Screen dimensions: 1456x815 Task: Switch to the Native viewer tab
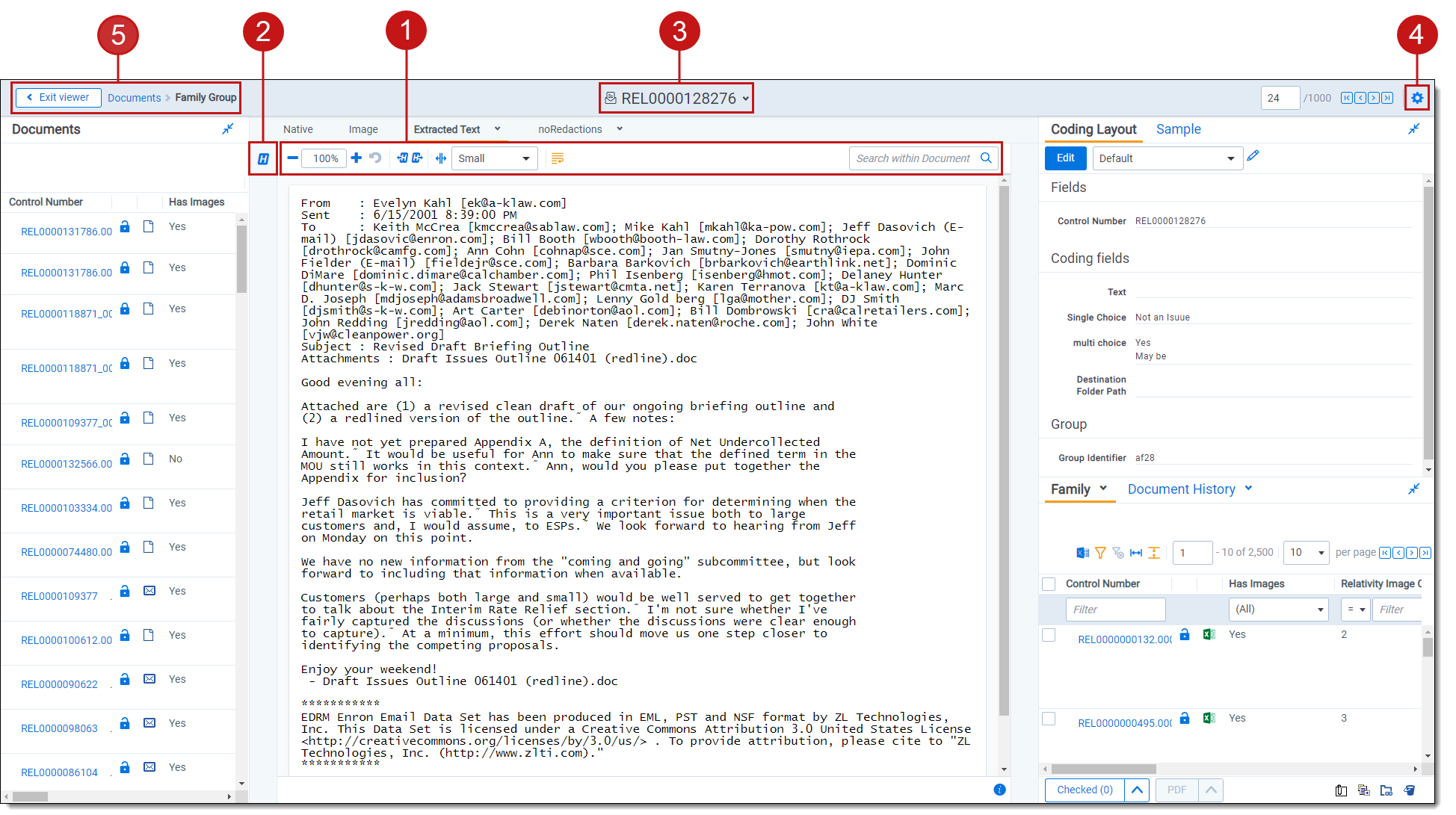[x=298, y=129]
